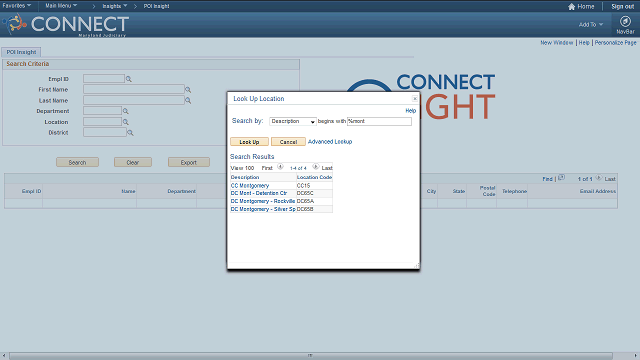Click the Clear button
Viewport: 640px width, 360px height.
pyautogui.click(x=133, y=162)
